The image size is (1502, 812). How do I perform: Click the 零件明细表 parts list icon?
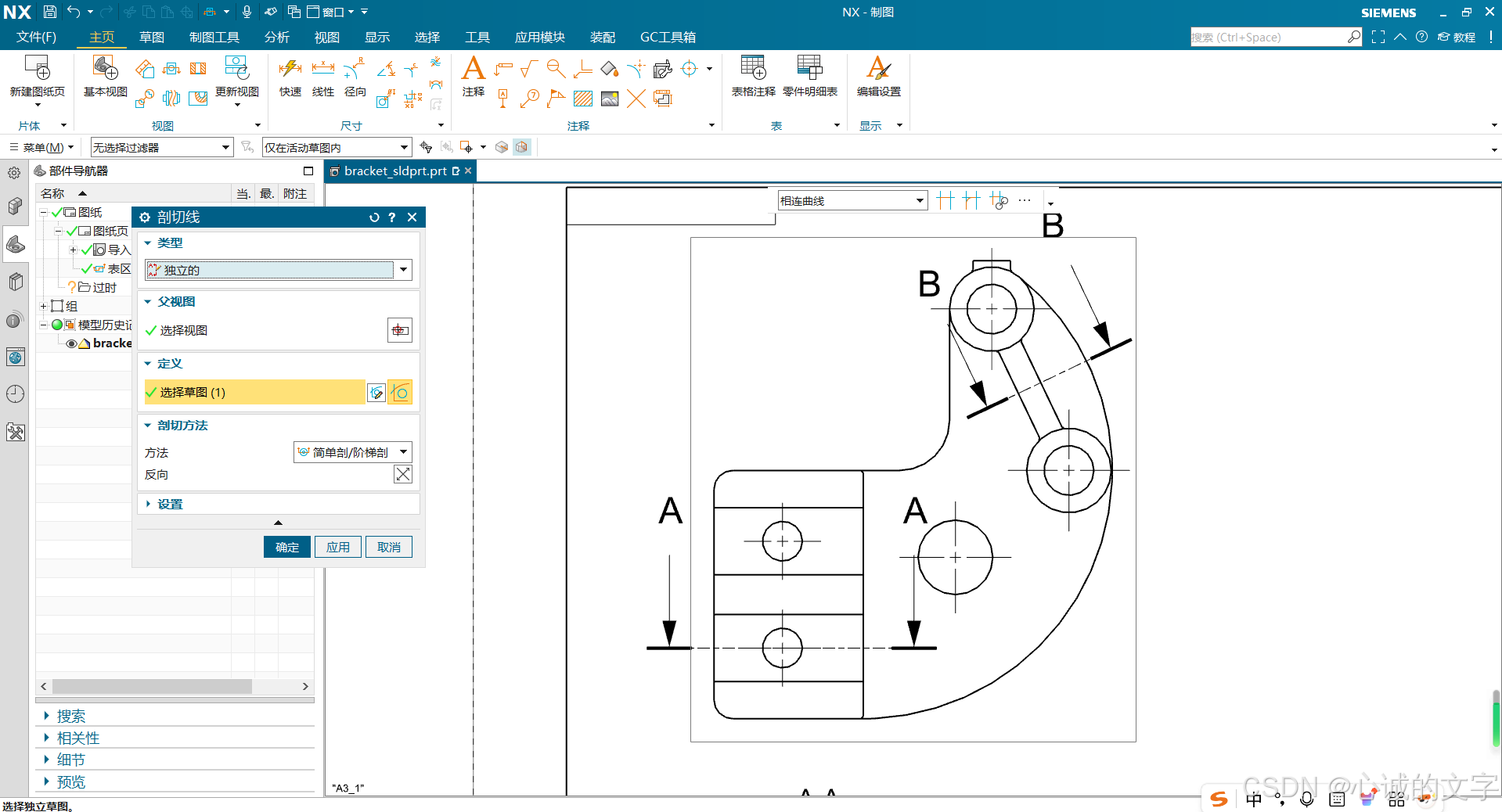[809, 68]
